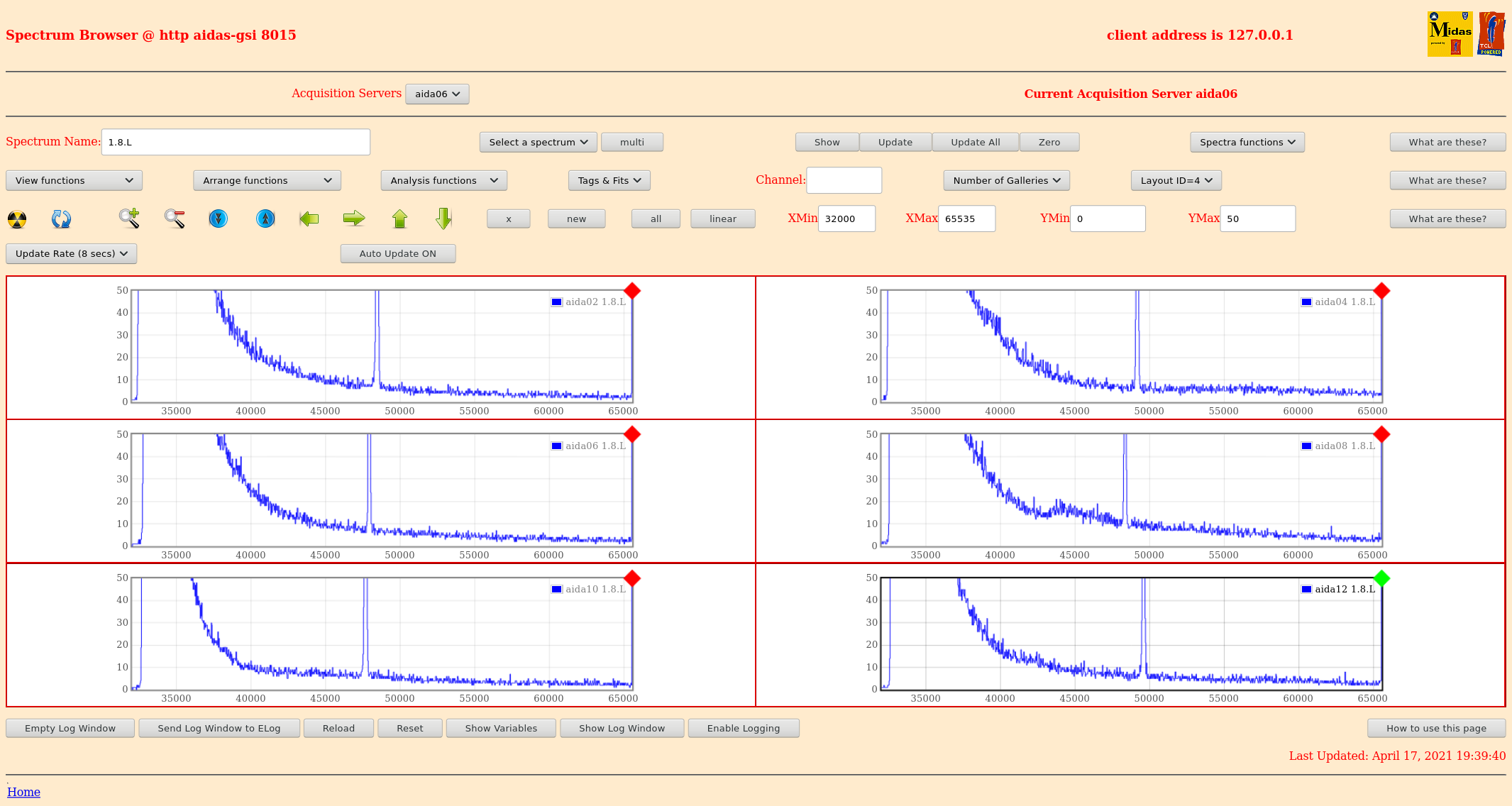Open the Layout ID=4 dropdown
1512x806 pixels.
pyautogui.click(x=1176, y=180)
